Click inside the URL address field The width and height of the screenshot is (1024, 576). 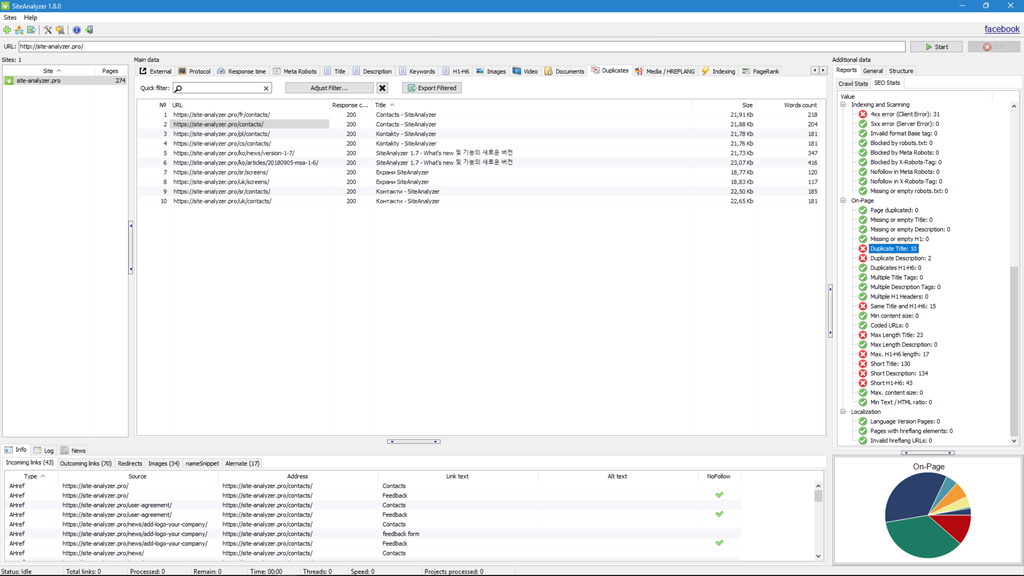tap(461, 47)
